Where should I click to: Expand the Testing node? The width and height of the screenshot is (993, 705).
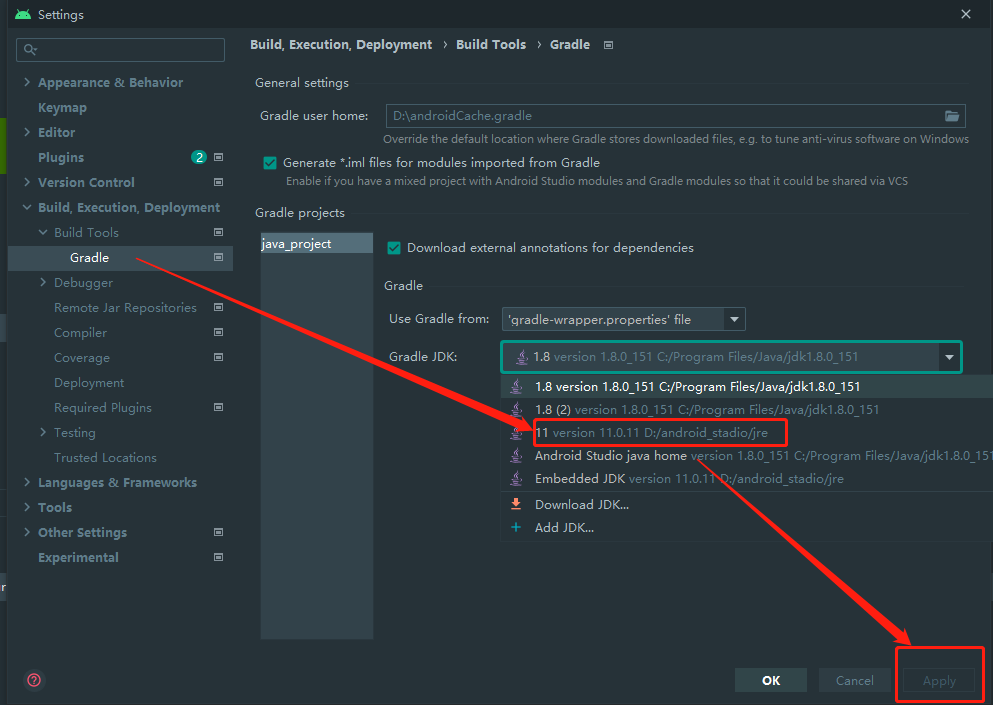coord(43,432)
